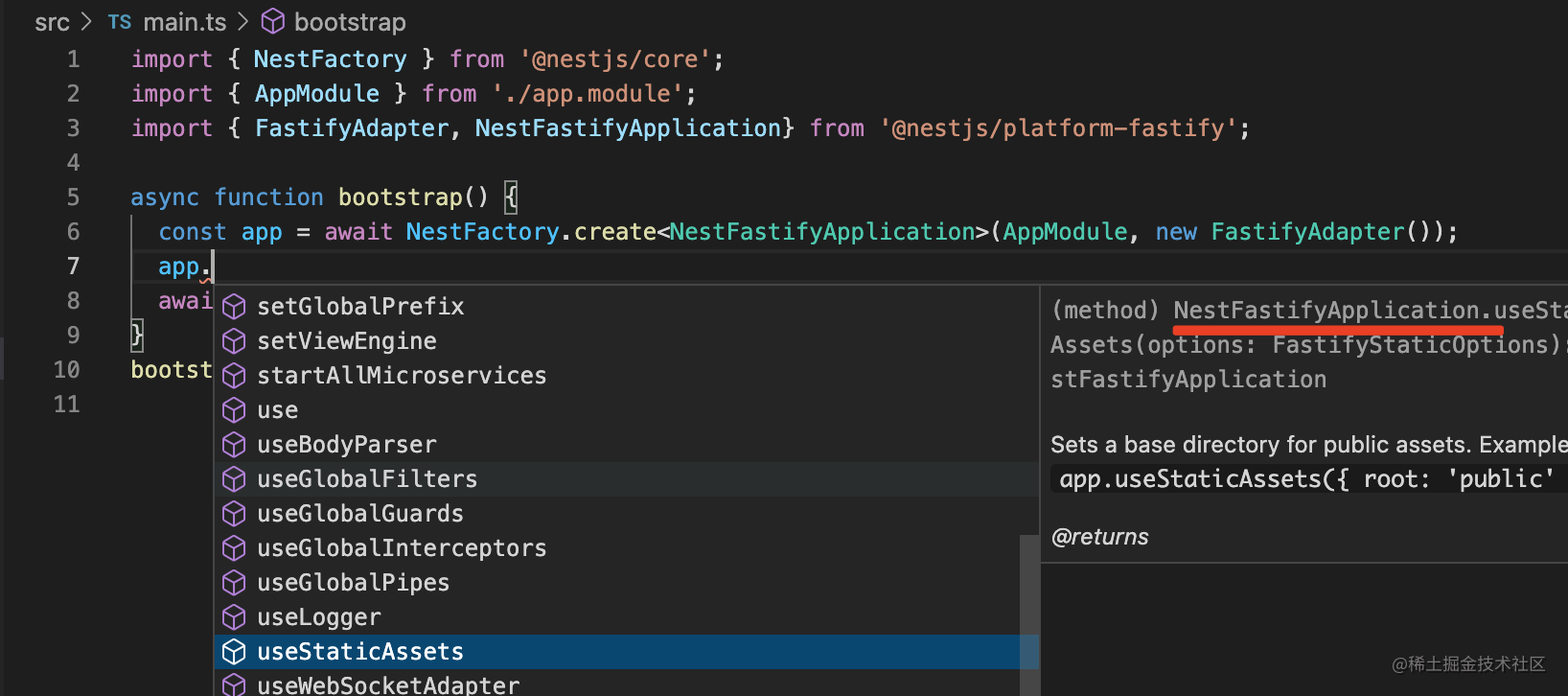
Task: Choose the plain use completion item
Action: tap(626, 410)
